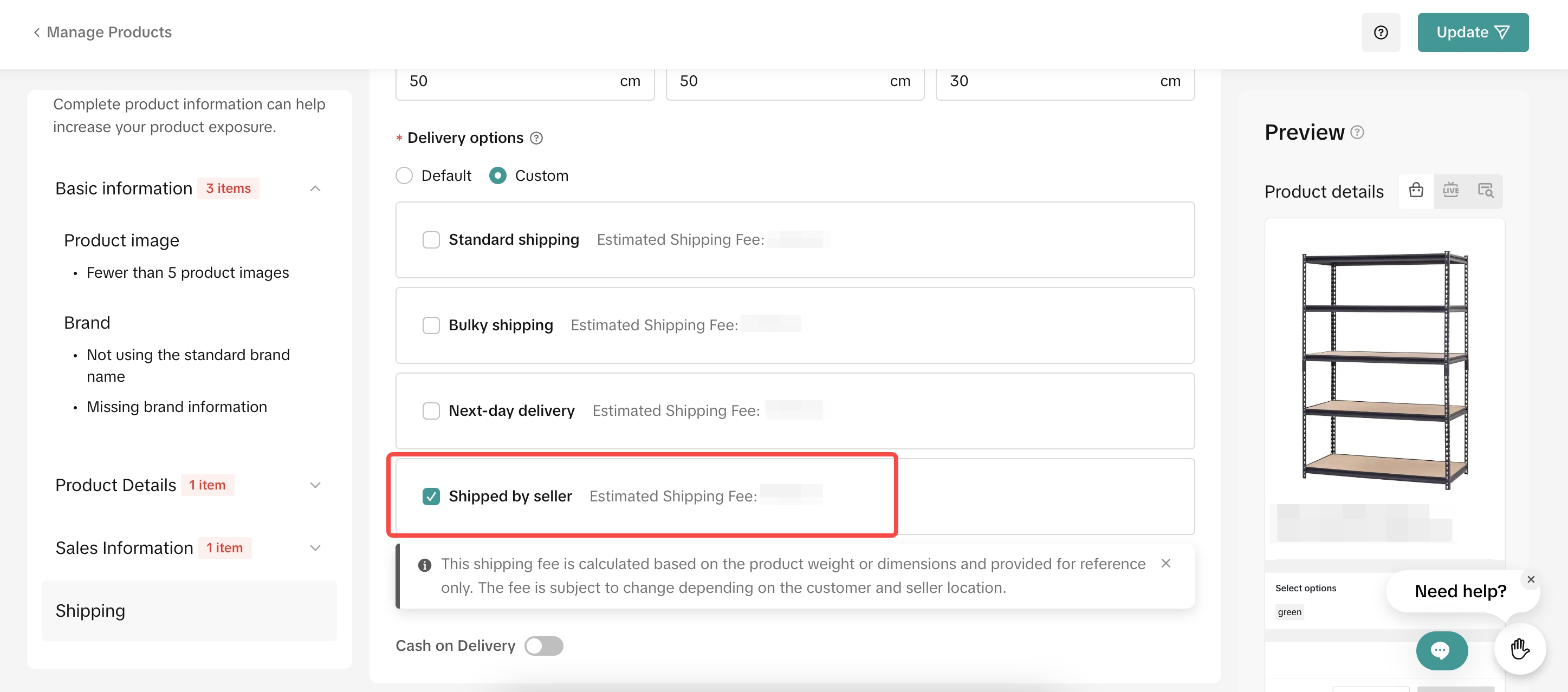Select the shop bag preview icon

tap(1415, 191)
